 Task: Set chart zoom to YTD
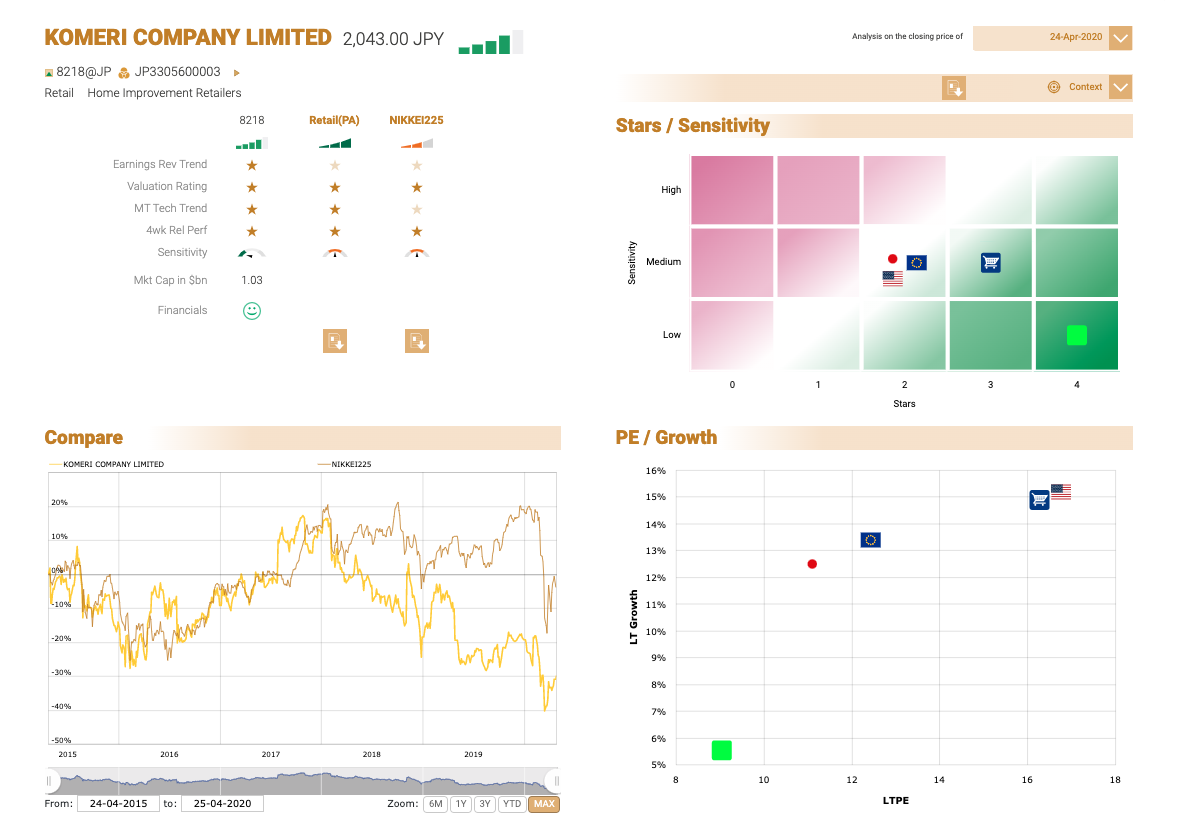point(512,804)
